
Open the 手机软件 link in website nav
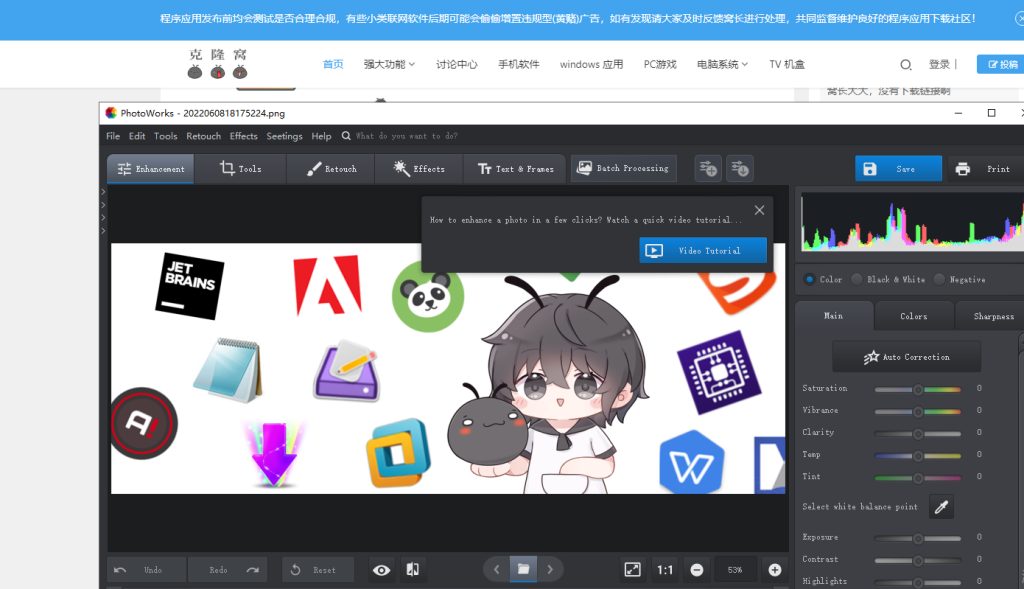(519, 64)
